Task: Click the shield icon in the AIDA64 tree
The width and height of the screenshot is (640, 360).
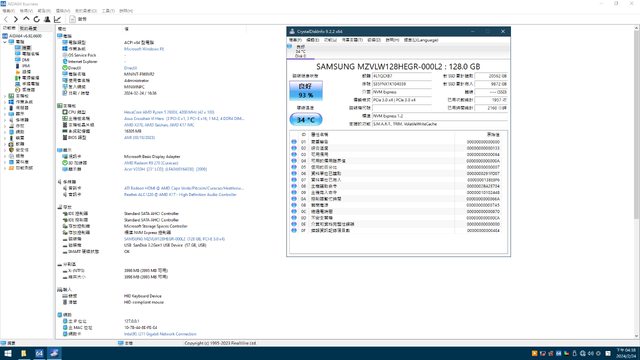Action: coord(11,150)
